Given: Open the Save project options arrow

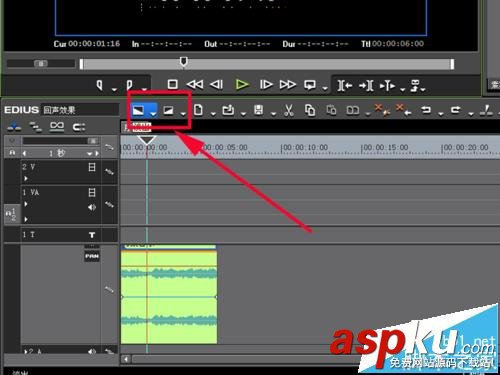Looking at the screenshot, I should [273, 114].
